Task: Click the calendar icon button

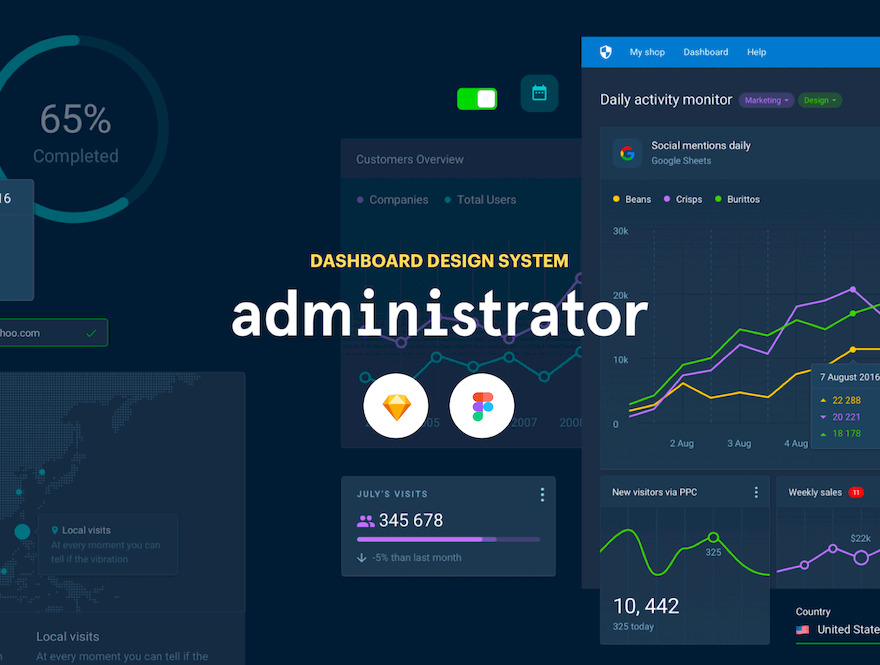Action: click(x=539, y=93)
